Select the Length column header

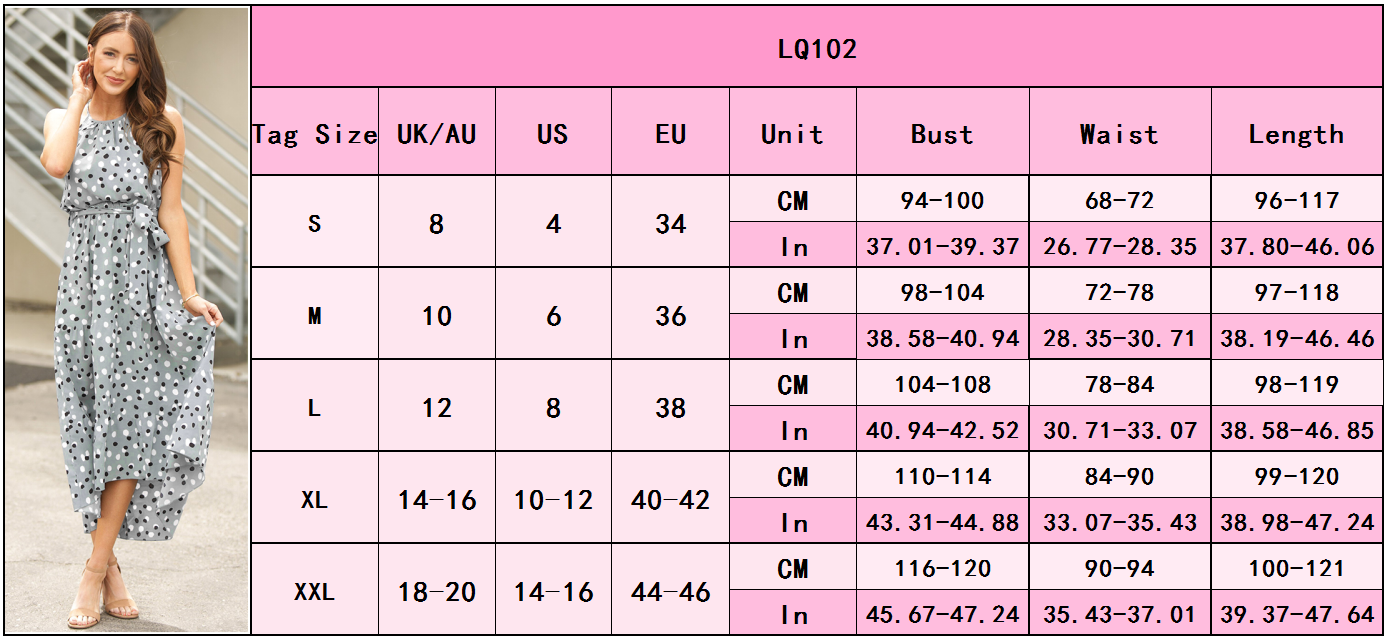click(1296, 134)
